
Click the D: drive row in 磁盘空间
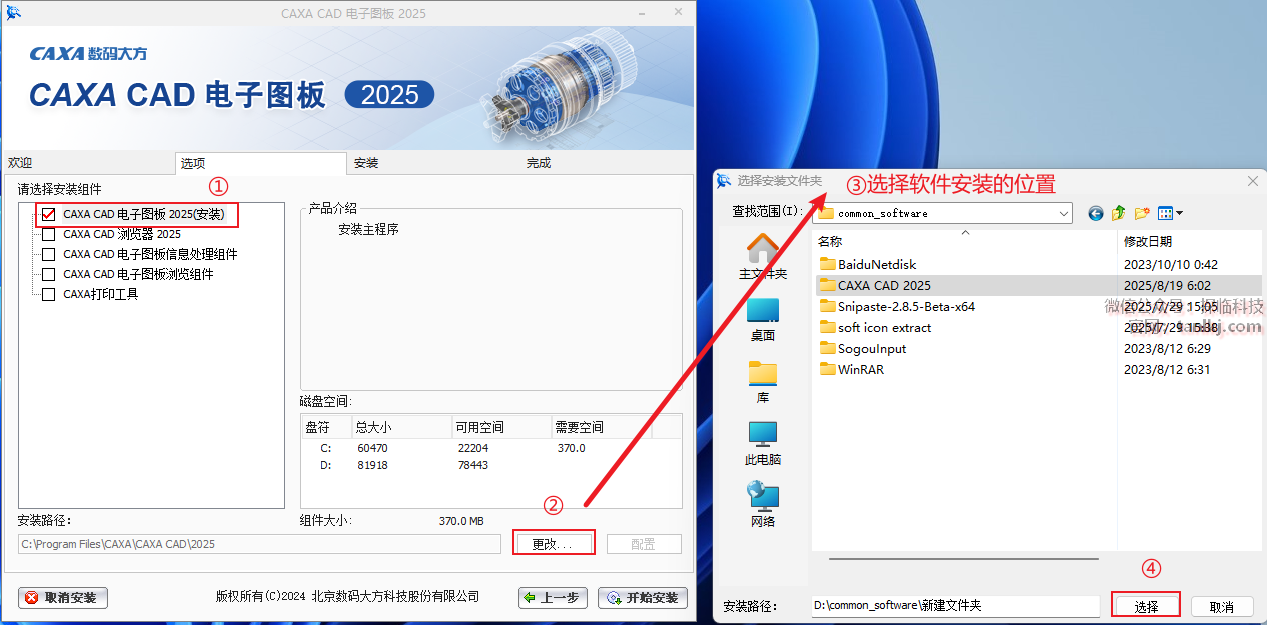click(x=491, y=466)
